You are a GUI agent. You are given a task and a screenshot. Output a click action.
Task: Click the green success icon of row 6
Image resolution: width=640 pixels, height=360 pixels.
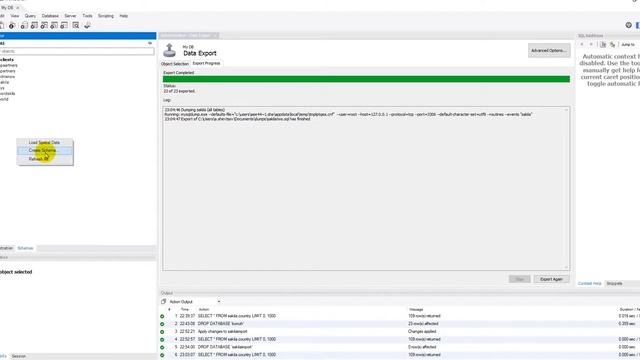point(162,355)
